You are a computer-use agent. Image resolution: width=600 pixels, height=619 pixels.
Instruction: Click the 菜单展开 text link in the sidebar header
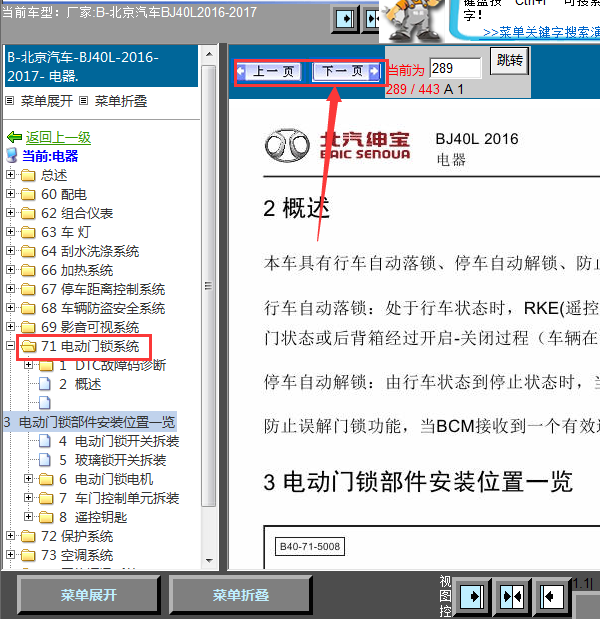(x=47, y=101)
